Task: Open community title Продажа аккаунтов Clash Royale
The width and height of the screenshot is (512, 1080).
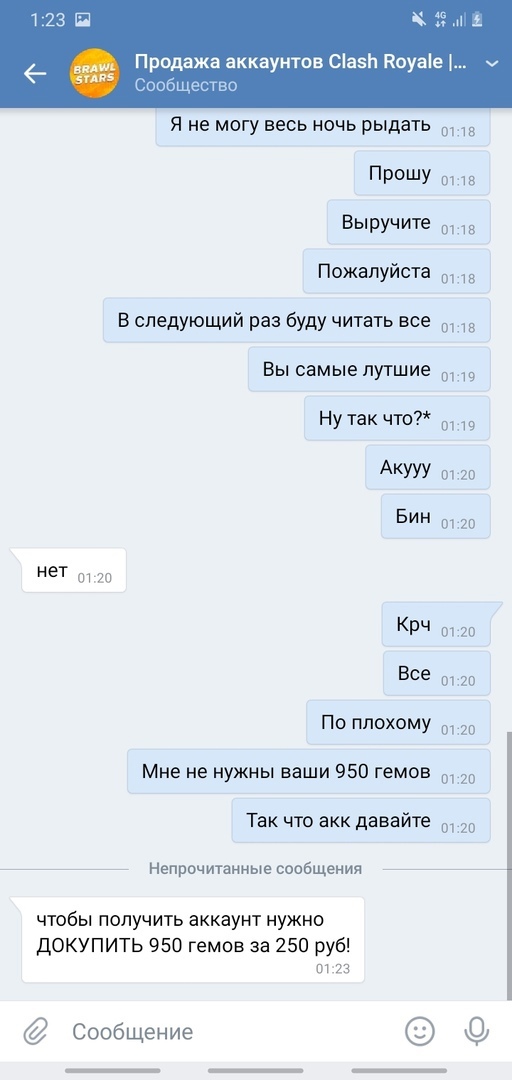Action: coord(302,62)
